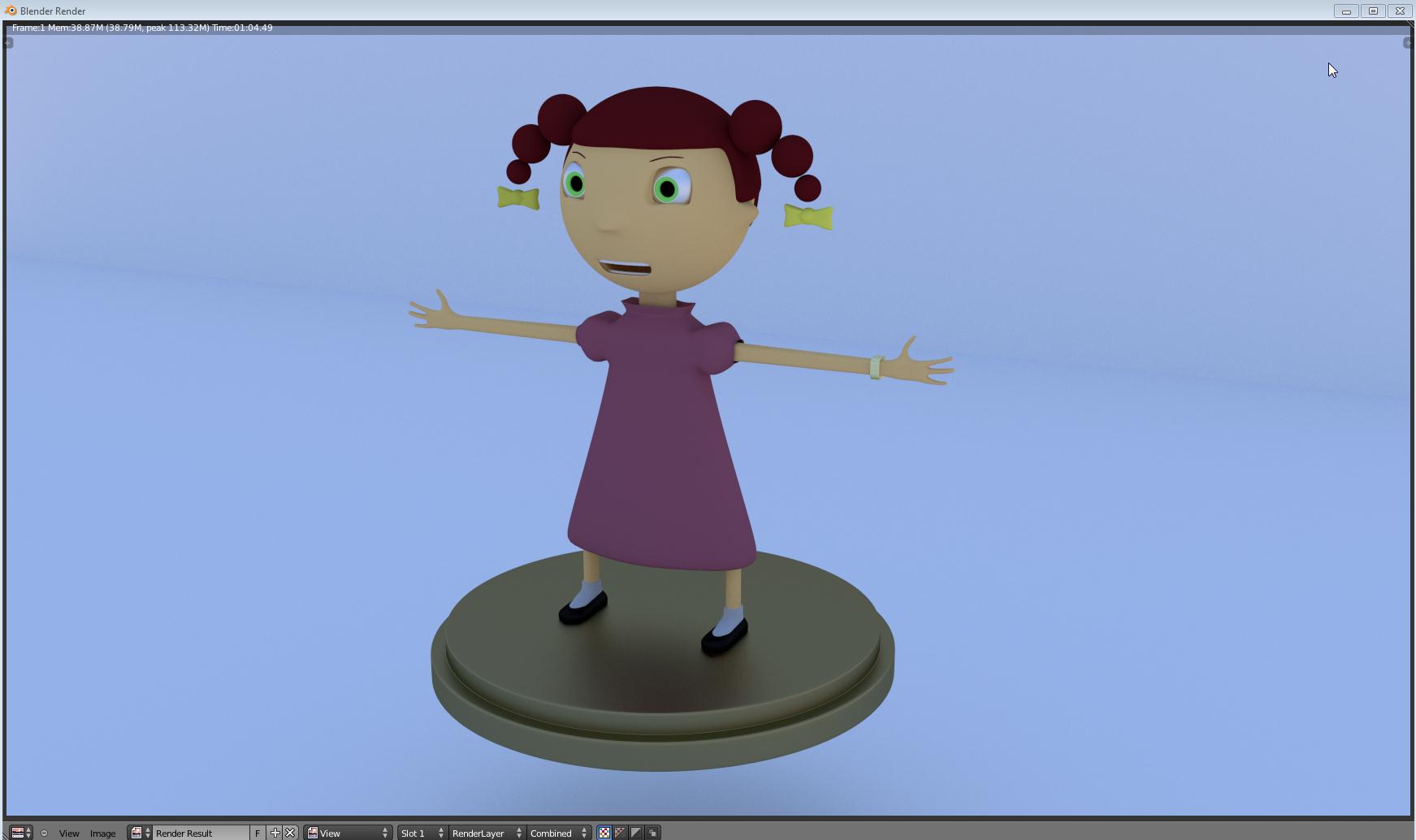Click the top-left area split corner widget
Viewport: 1416px width, 840px height.
pos(8,42)
